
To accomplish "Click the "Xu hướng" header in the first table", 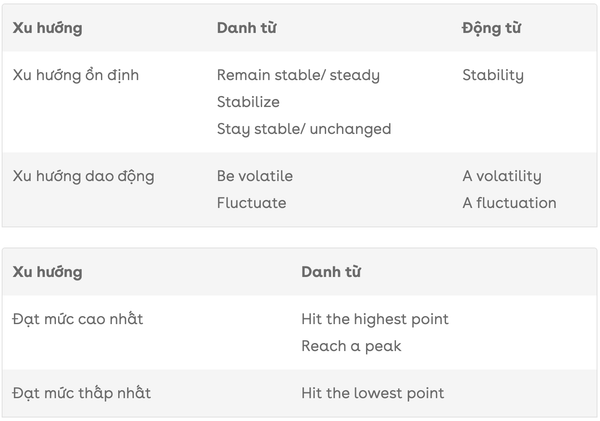I will point(47,28).
